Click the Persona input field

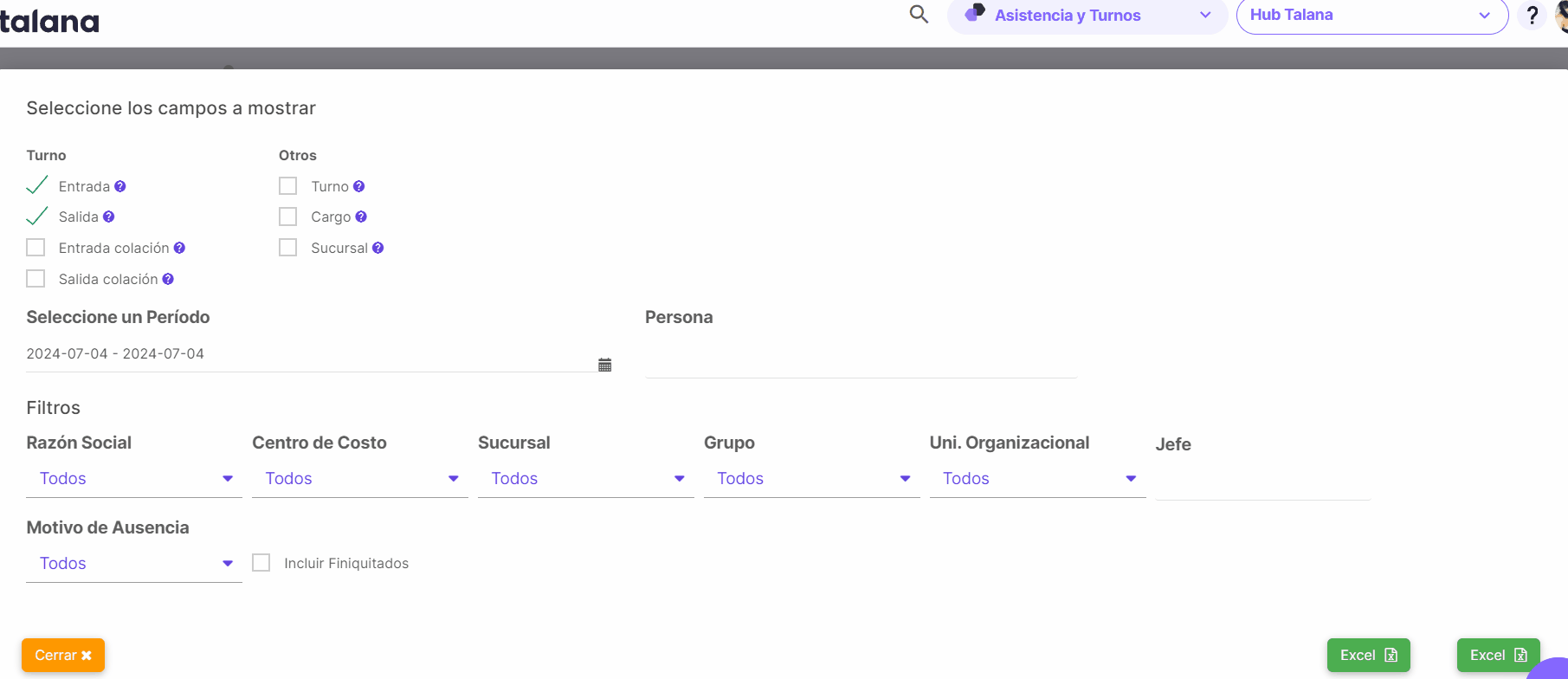pos(861,359)
